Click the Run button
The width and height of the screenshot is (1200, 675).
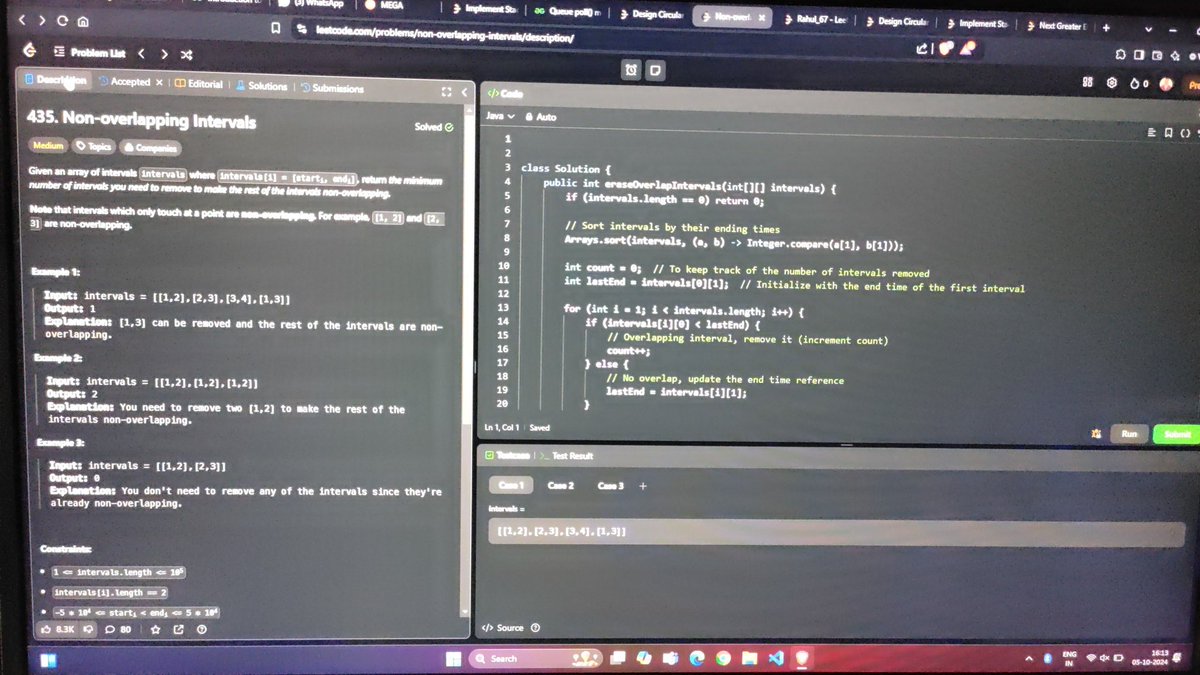1128,434
